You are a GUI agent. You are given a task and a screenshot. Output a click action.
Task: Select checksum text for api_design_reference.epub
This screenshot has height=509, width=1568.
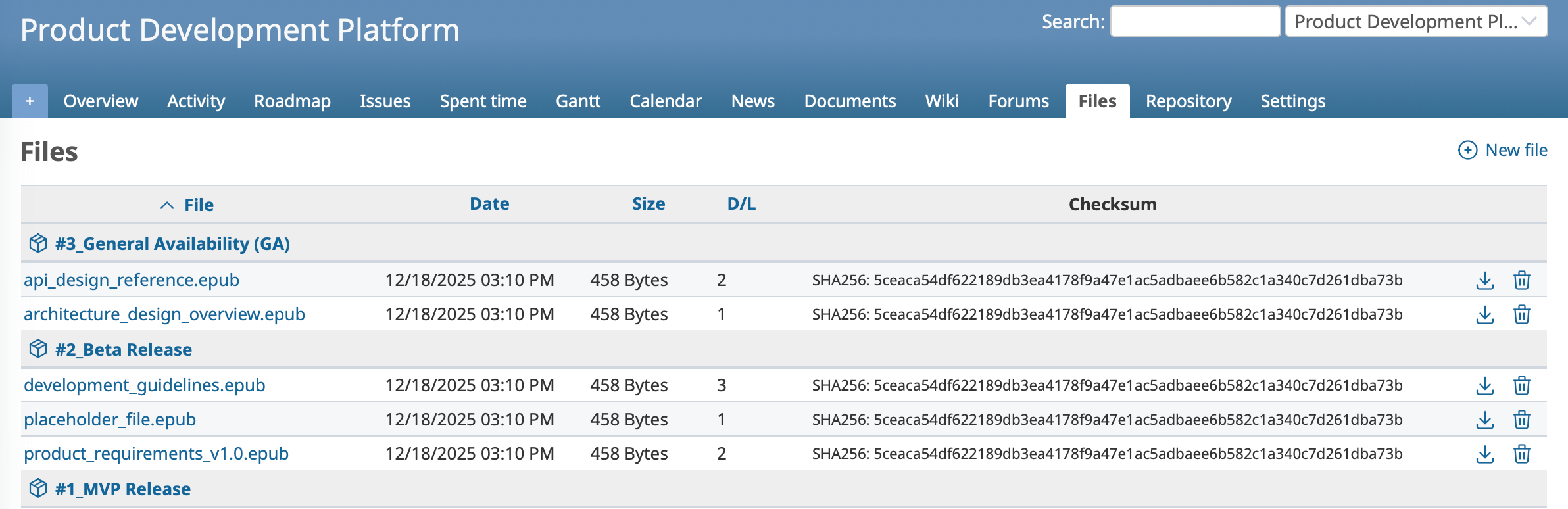click(1107, 280)
